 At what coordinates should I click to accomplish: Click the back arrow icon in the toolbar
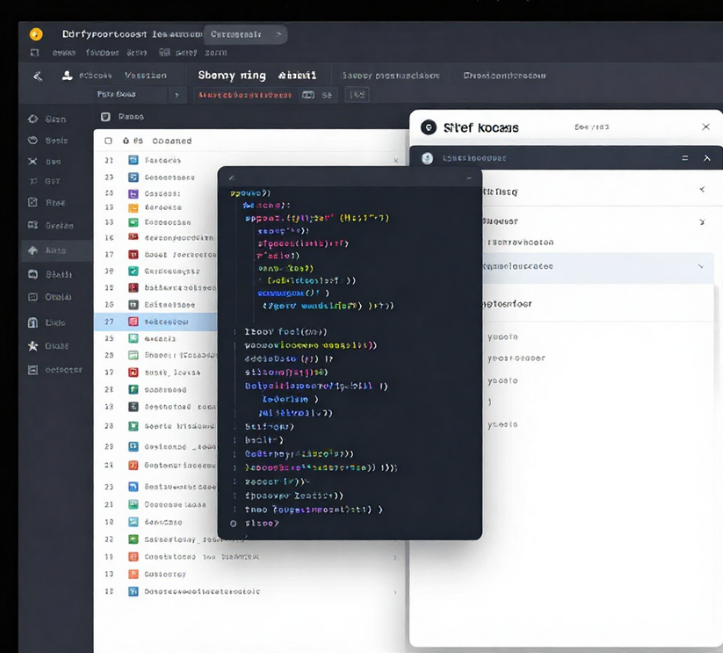tap(38, 76)
